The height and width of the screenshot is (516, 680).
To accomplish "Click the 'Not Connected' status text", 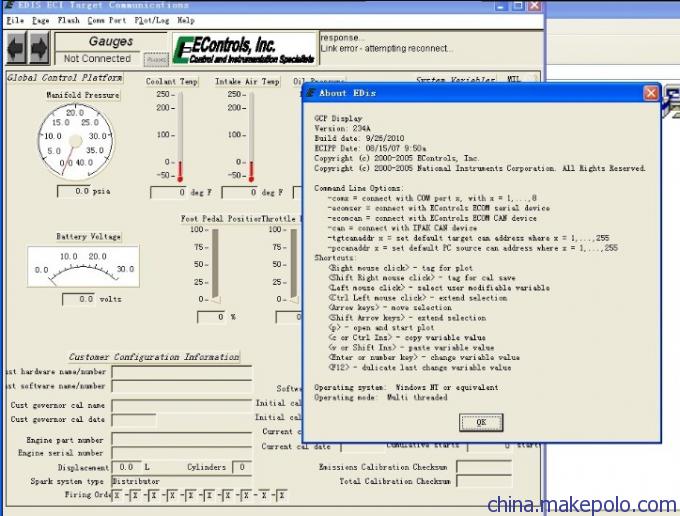I will coord(97,59).
